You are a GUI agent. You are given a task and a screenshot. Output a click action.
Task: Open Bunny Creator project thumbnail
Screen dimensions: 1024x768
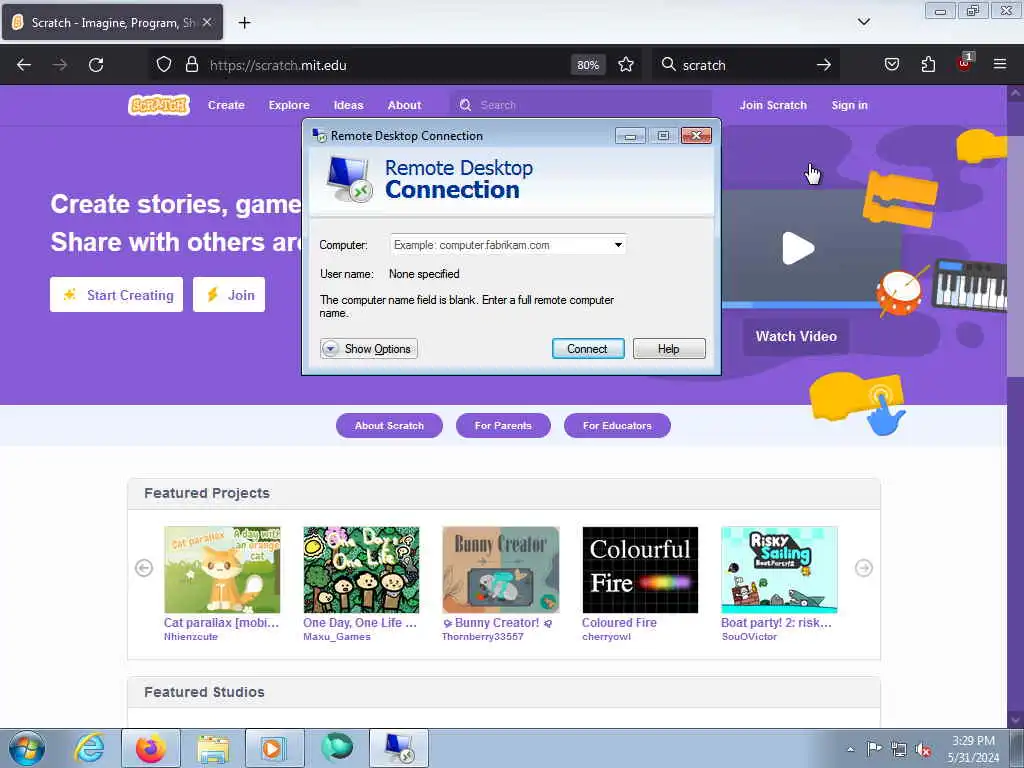[501, 569]
